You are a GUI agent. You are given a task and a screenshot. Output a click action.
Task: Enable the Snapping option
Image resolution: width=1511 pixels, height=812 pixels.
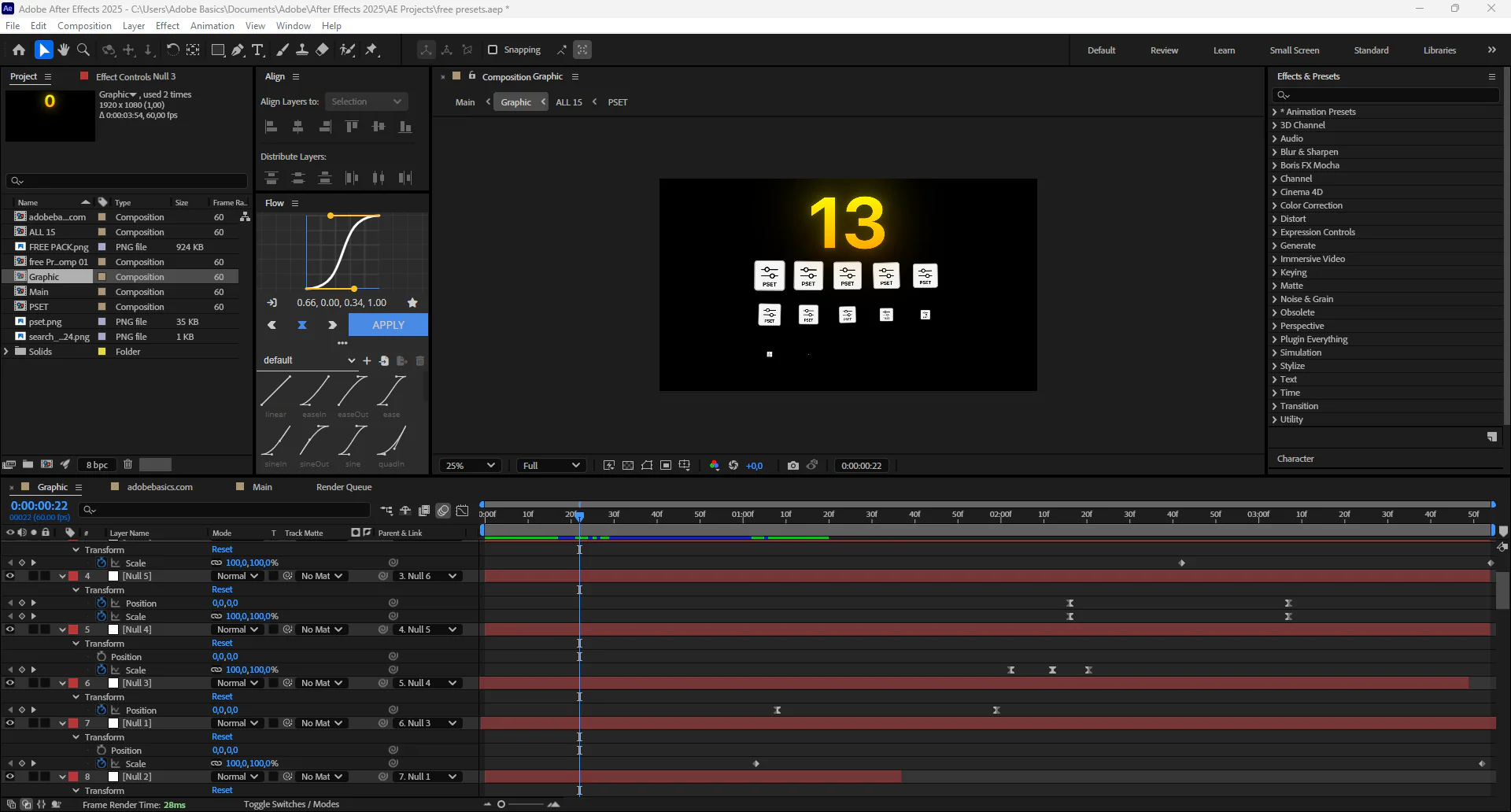click(493, 50)
